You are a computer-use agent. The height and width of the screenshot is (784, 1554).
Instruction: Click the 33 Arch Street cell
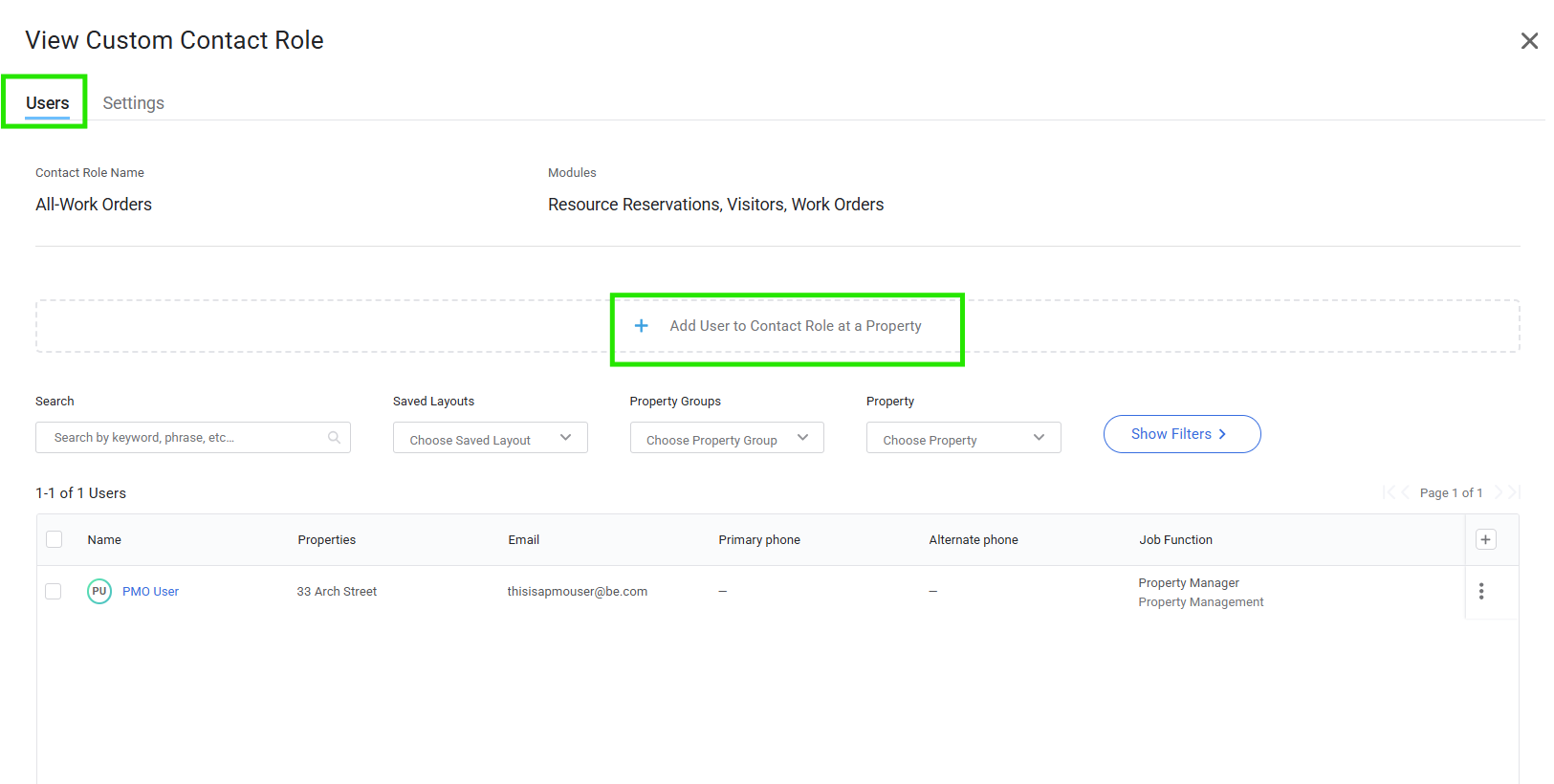(x=337, y=592)
